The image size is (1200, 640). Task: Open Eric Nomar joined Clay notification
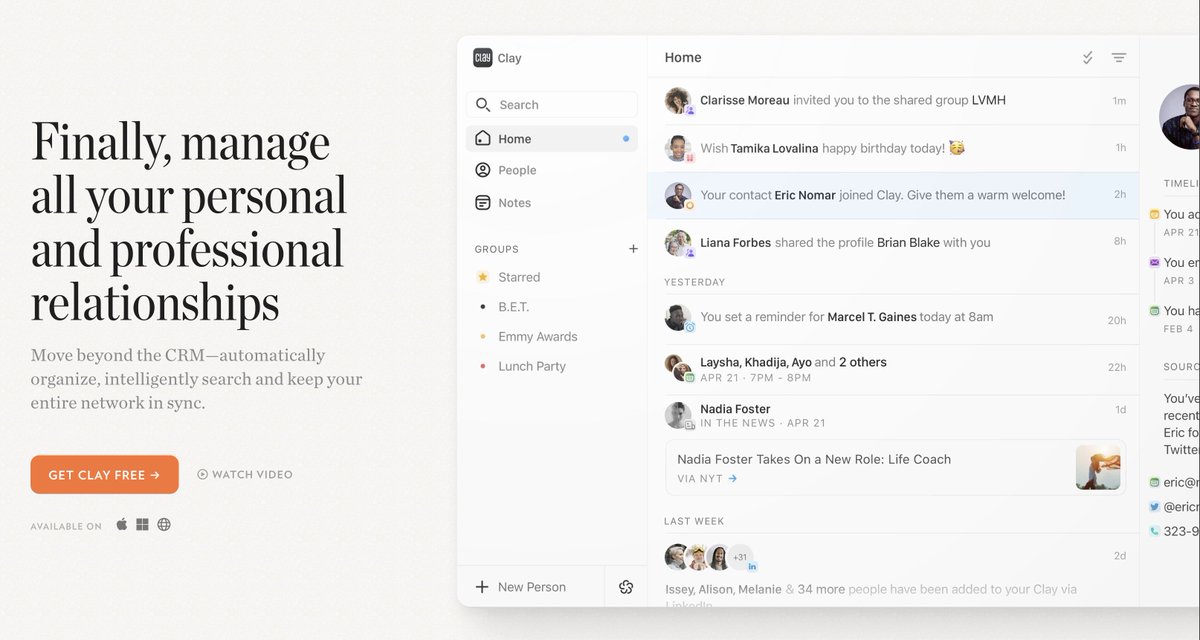click(x=895, y=195)
